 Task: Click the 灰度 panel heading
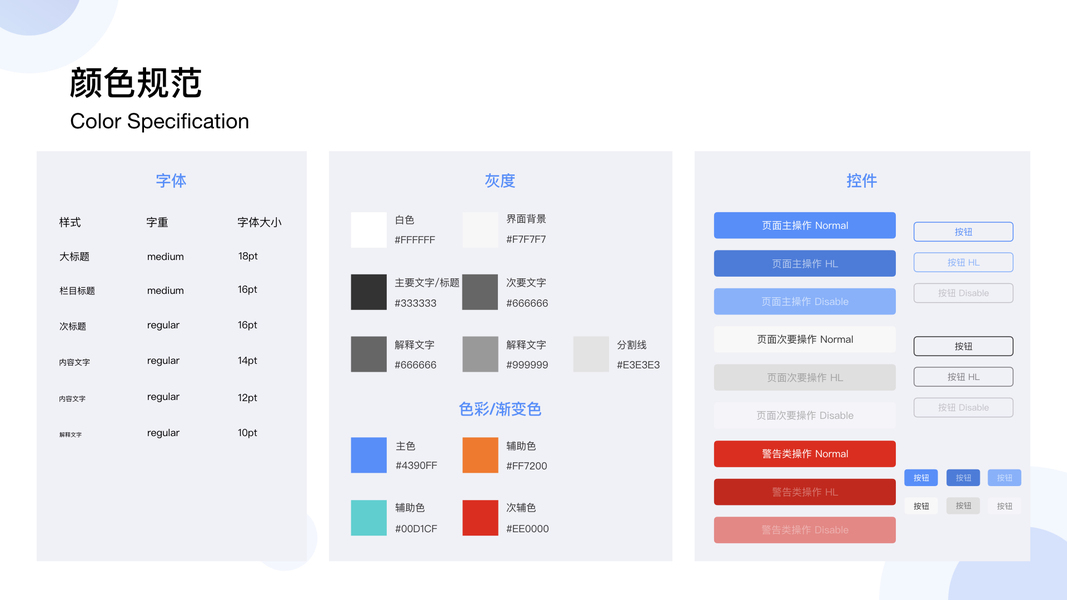coord(500,181)
